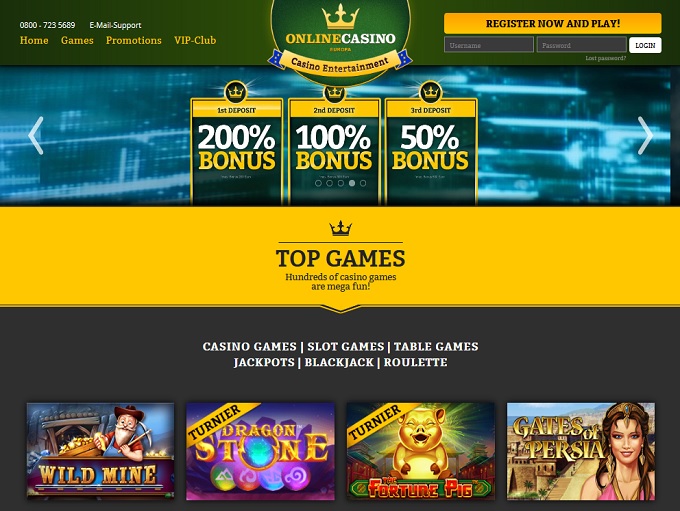Click the Username input field
Viewport: 680px width, 511px height.
pos(489,45)
